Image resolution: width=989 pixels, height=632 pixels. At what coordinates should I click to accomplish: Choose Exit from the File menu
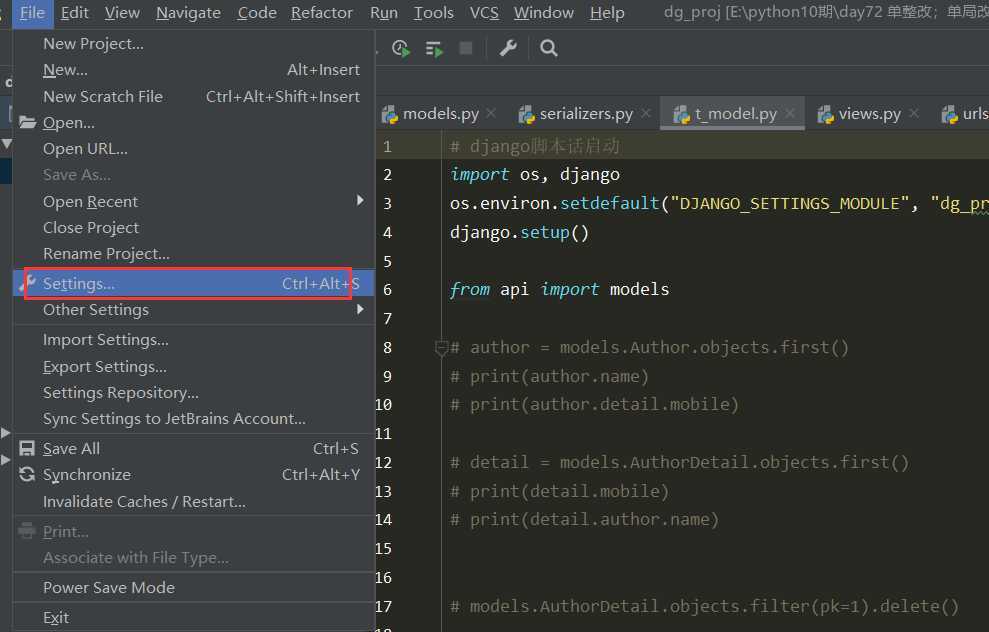(194, 617)
